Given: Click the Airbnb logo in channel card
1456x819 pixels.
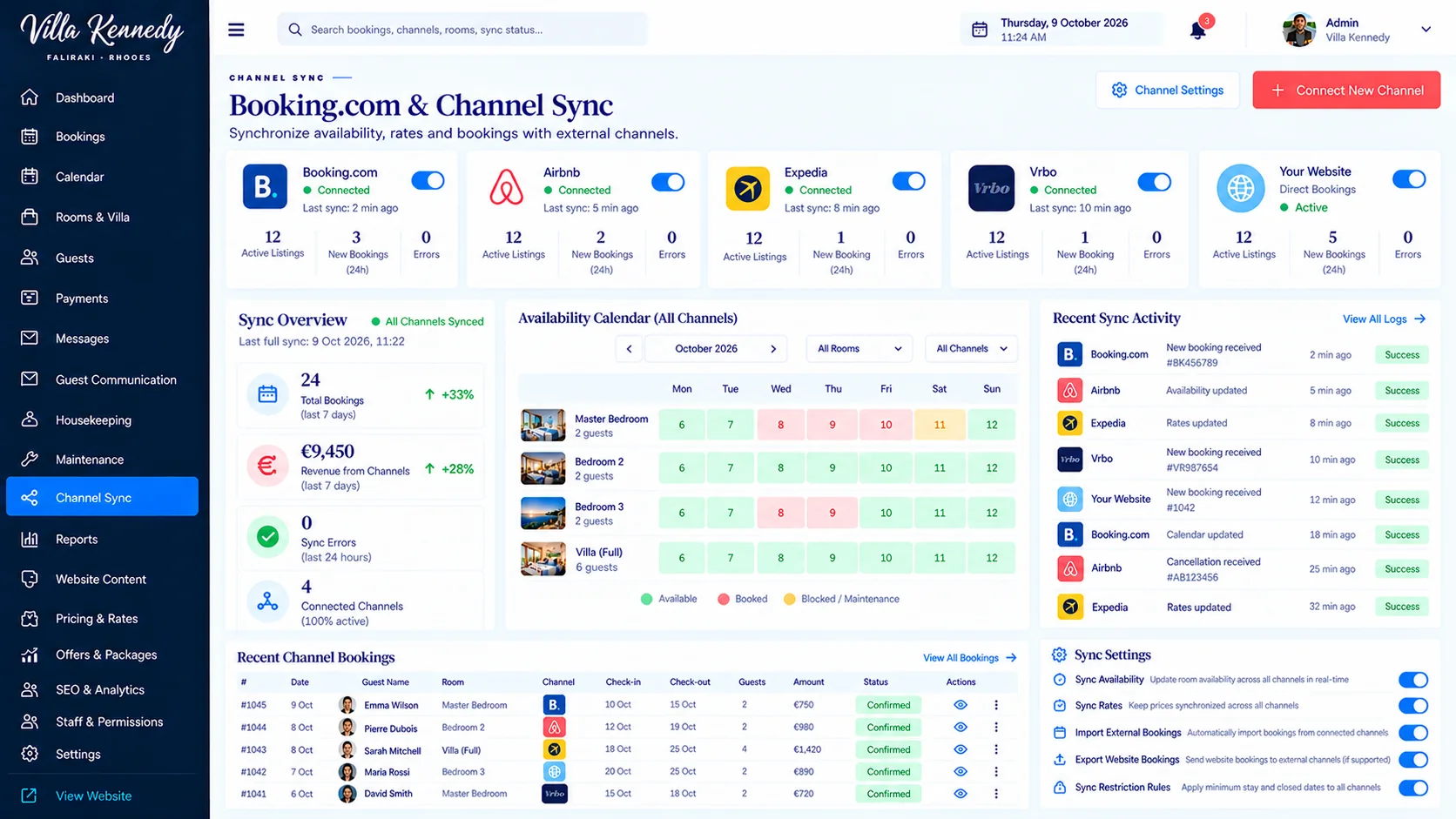Looking at the screenshot, I should tap(506, 188).
